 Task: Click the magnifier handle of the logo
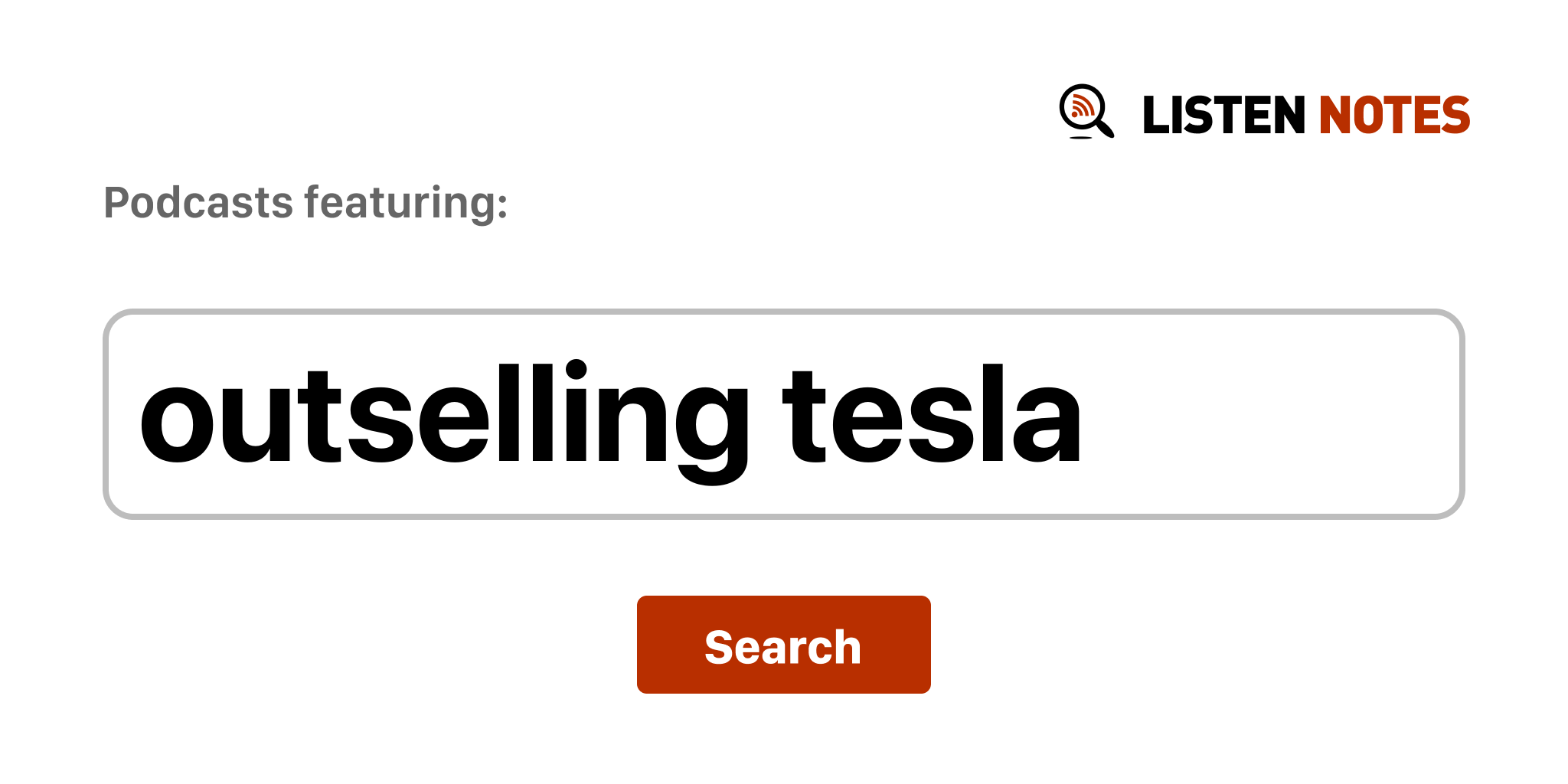[x=1106, y=129]
